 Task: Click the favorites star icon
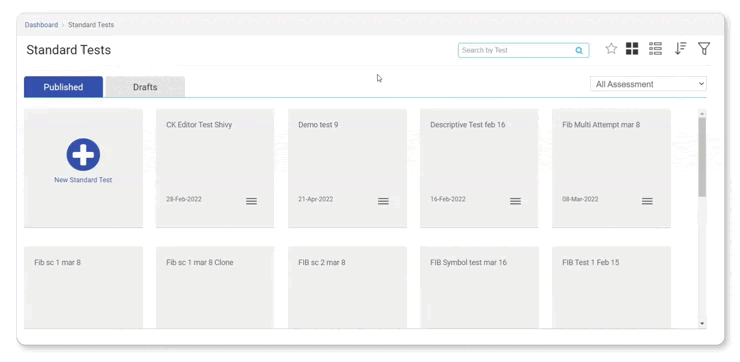[x=611, y=49]
